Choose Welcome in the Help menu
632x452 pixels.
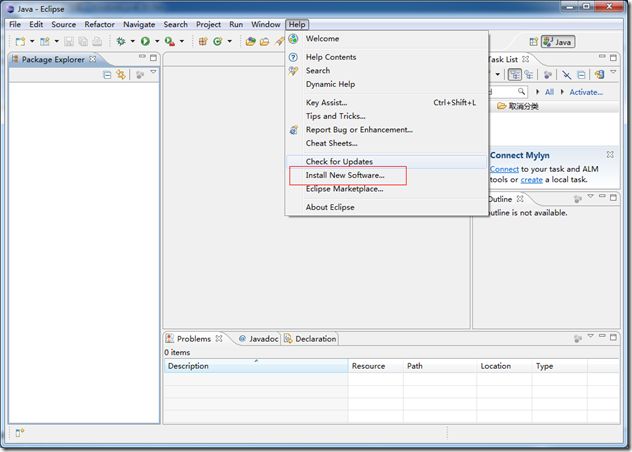click(x=387, y=39)
